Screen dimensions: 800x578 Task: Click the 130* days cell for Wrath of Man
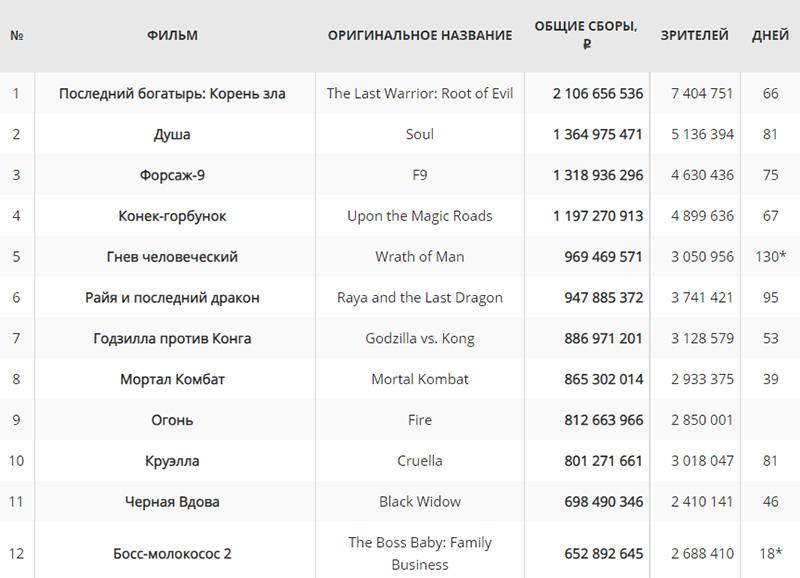point(770,257)
